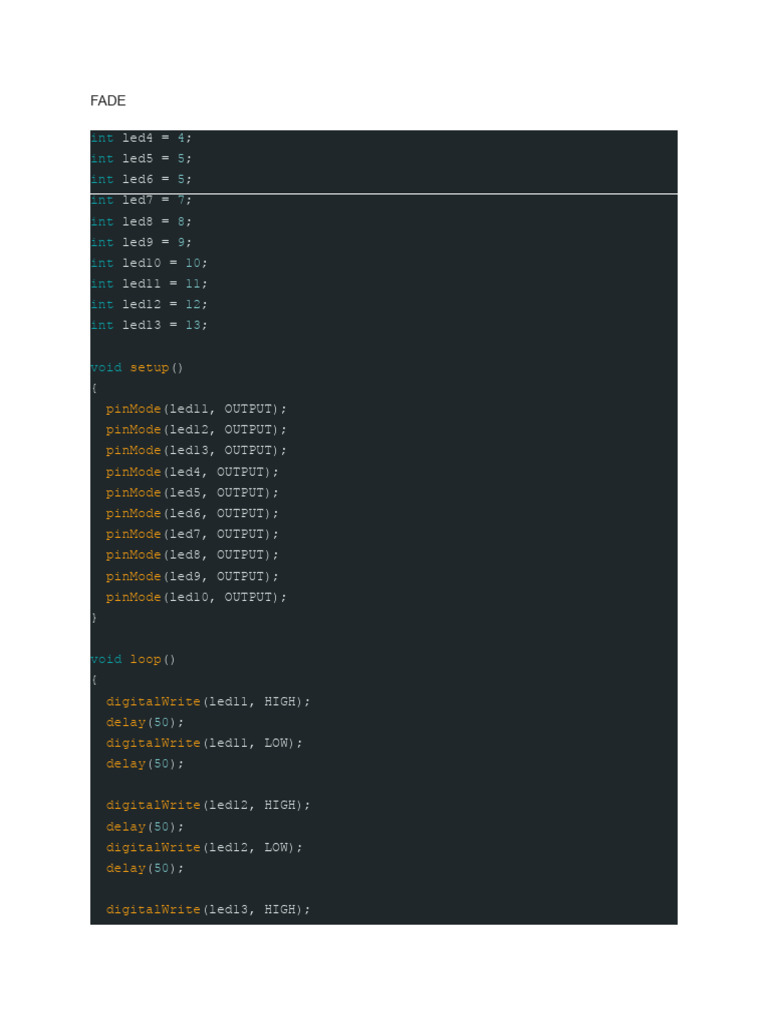Click the "pinMode(led11, OUTPUT);" line

(196, 409)
